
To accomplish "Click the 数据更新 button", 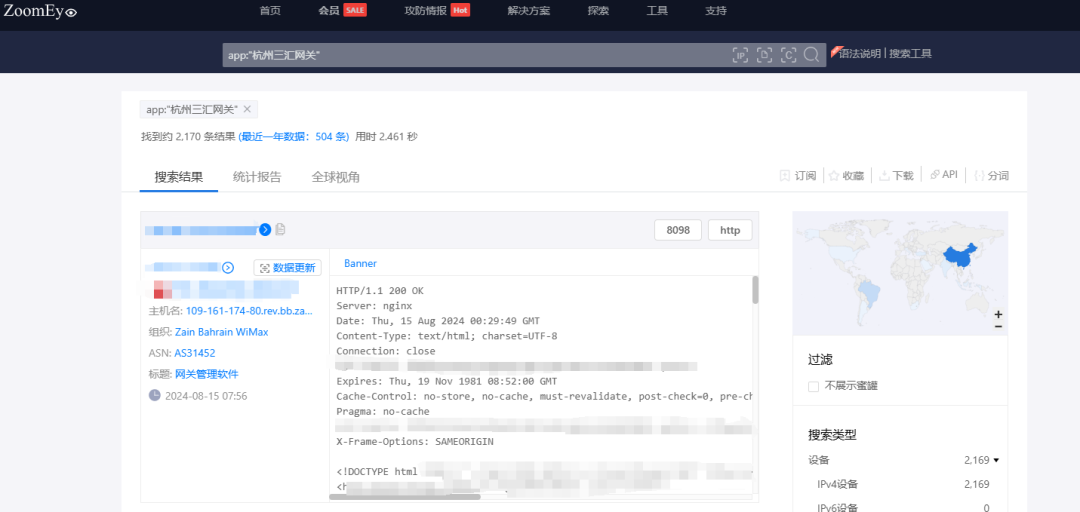I will (x=287, y=268).
